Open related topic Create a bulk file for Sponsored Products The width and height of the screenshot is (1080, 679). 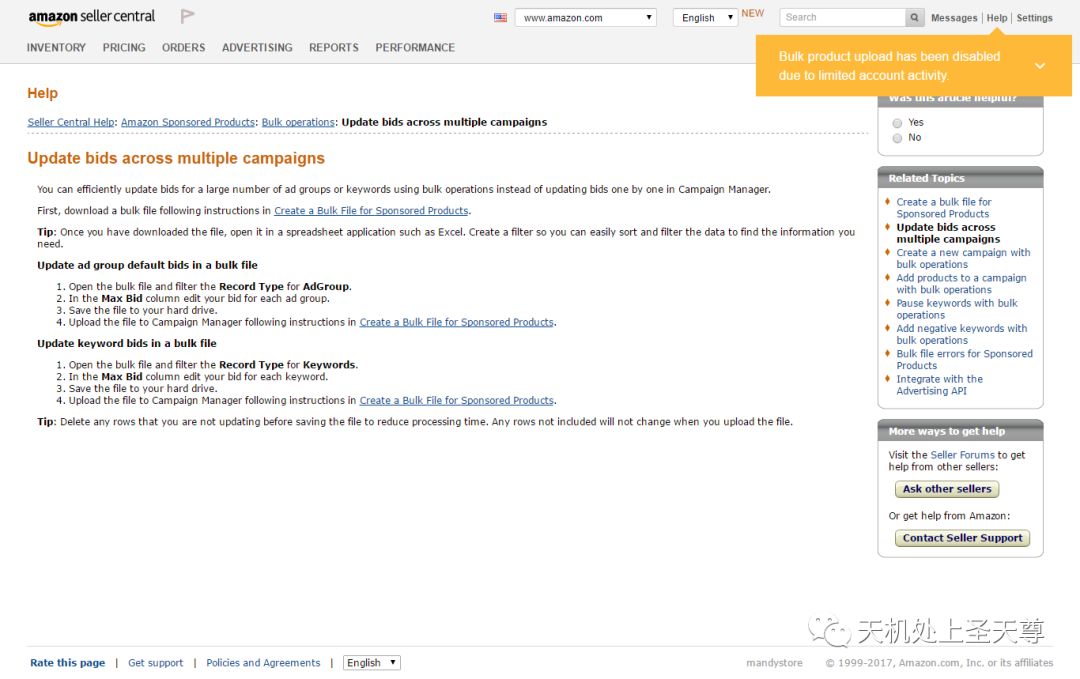pyautogui.click(x=944, y=208)
